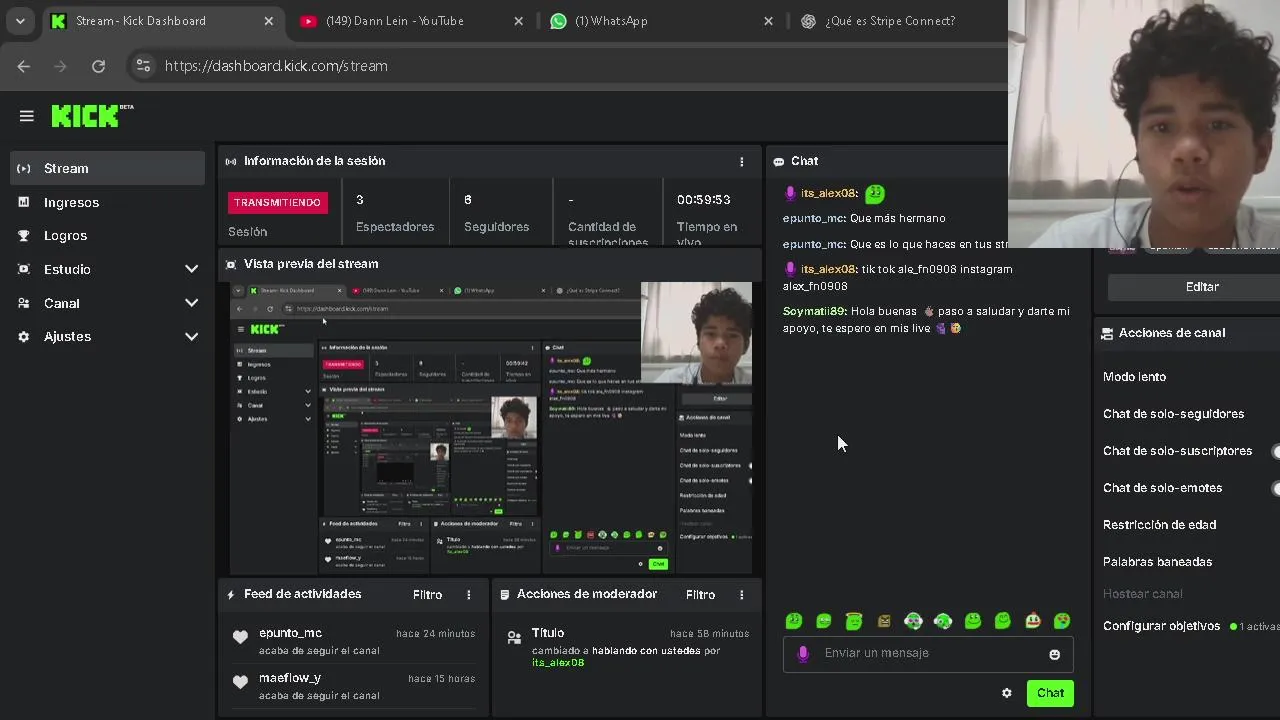Open the emoji picker in the message box
This screenshot has height=720, width=1280.
coord(1054,654)
